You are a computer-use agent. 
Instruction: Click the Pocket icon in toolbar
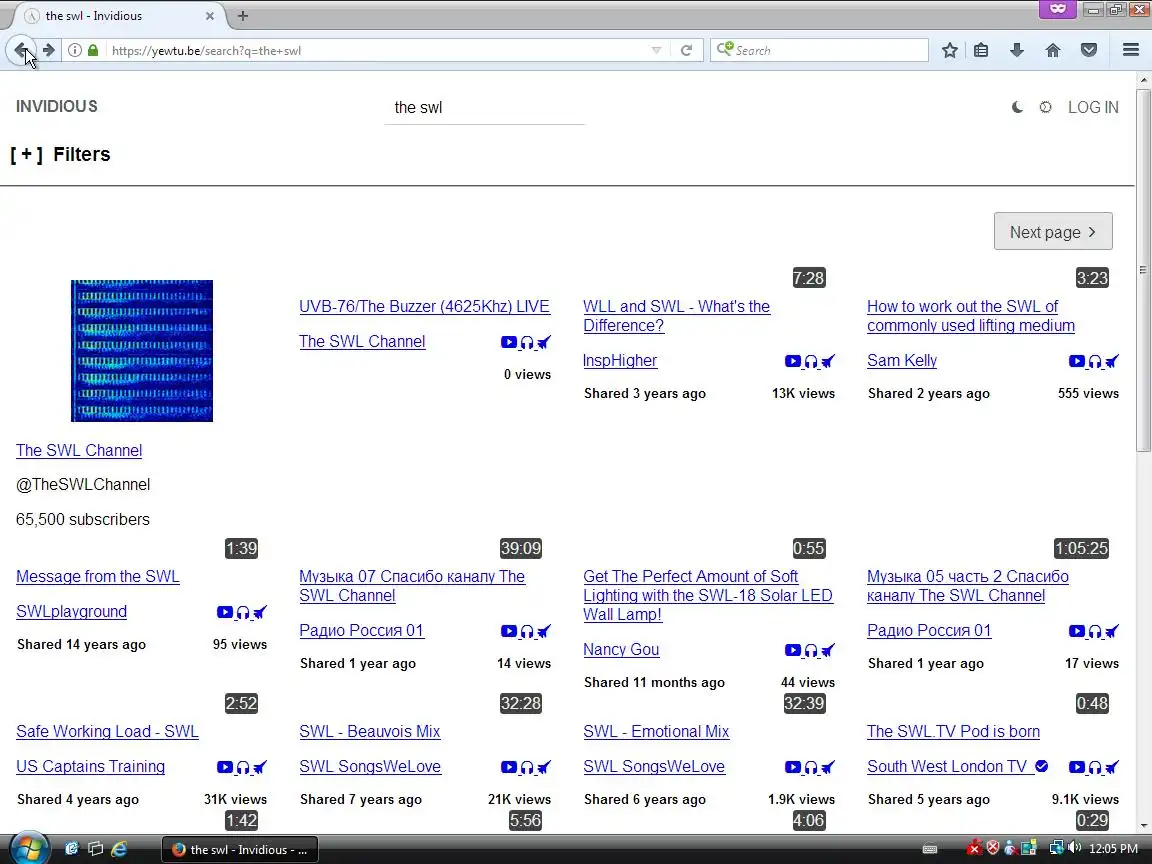click(1089, 50)
